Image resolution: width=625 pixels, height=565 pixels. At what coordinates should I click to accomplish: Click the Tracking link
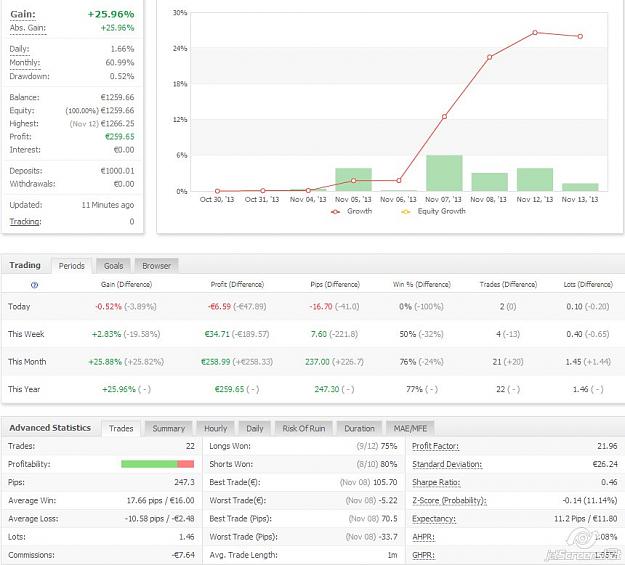click(x=25, y=222)
